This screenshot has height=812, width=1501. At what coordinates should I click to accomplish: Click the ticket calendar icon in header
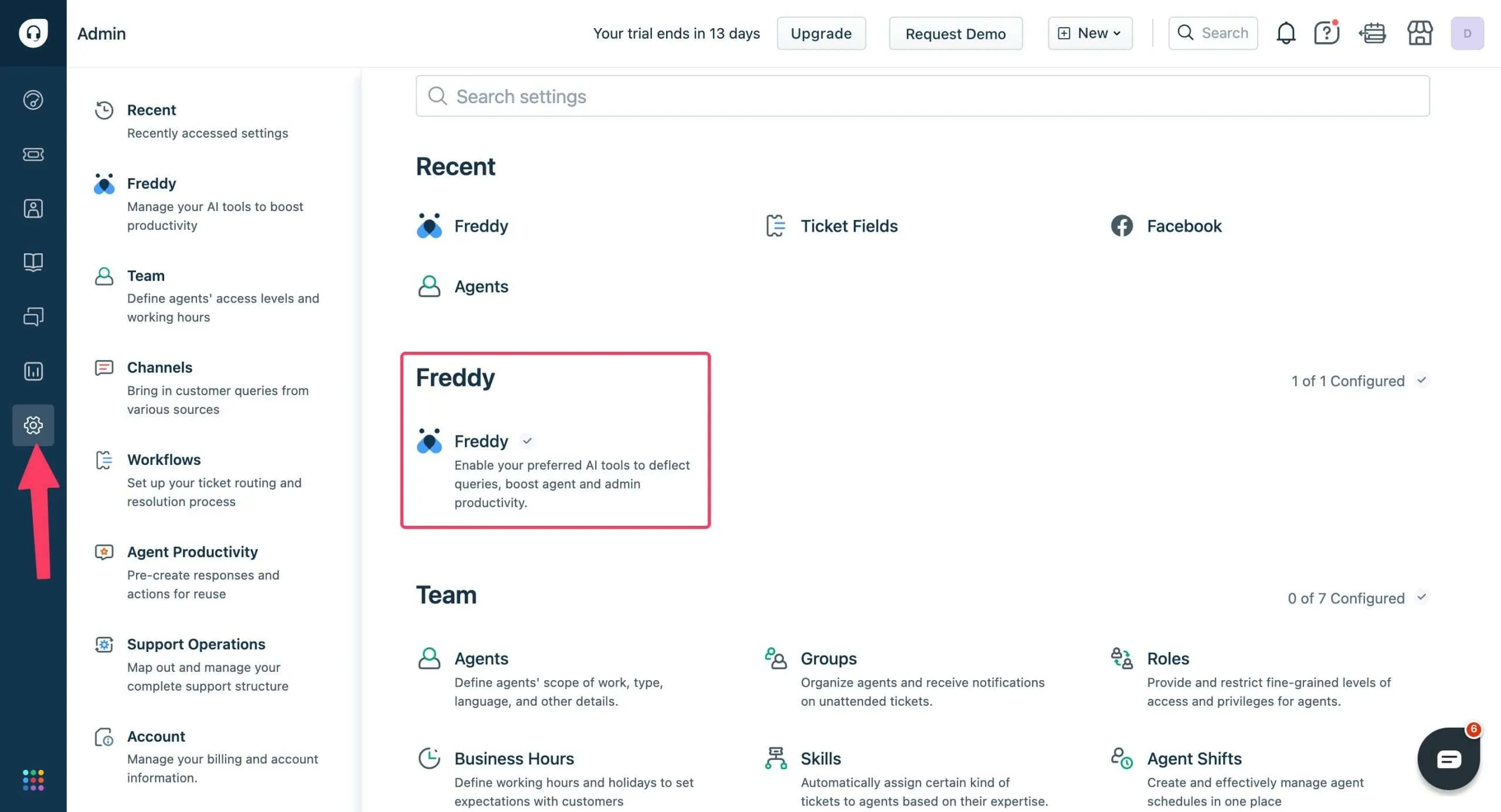(1372, 33)
